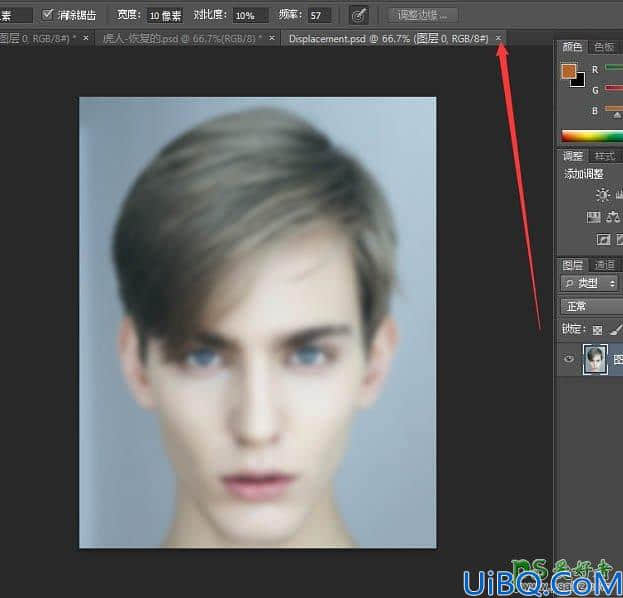This screenshot has height=598, width=623.
Task: Pick a color from the spectrum ramp
Action: (x=592, y=136)
